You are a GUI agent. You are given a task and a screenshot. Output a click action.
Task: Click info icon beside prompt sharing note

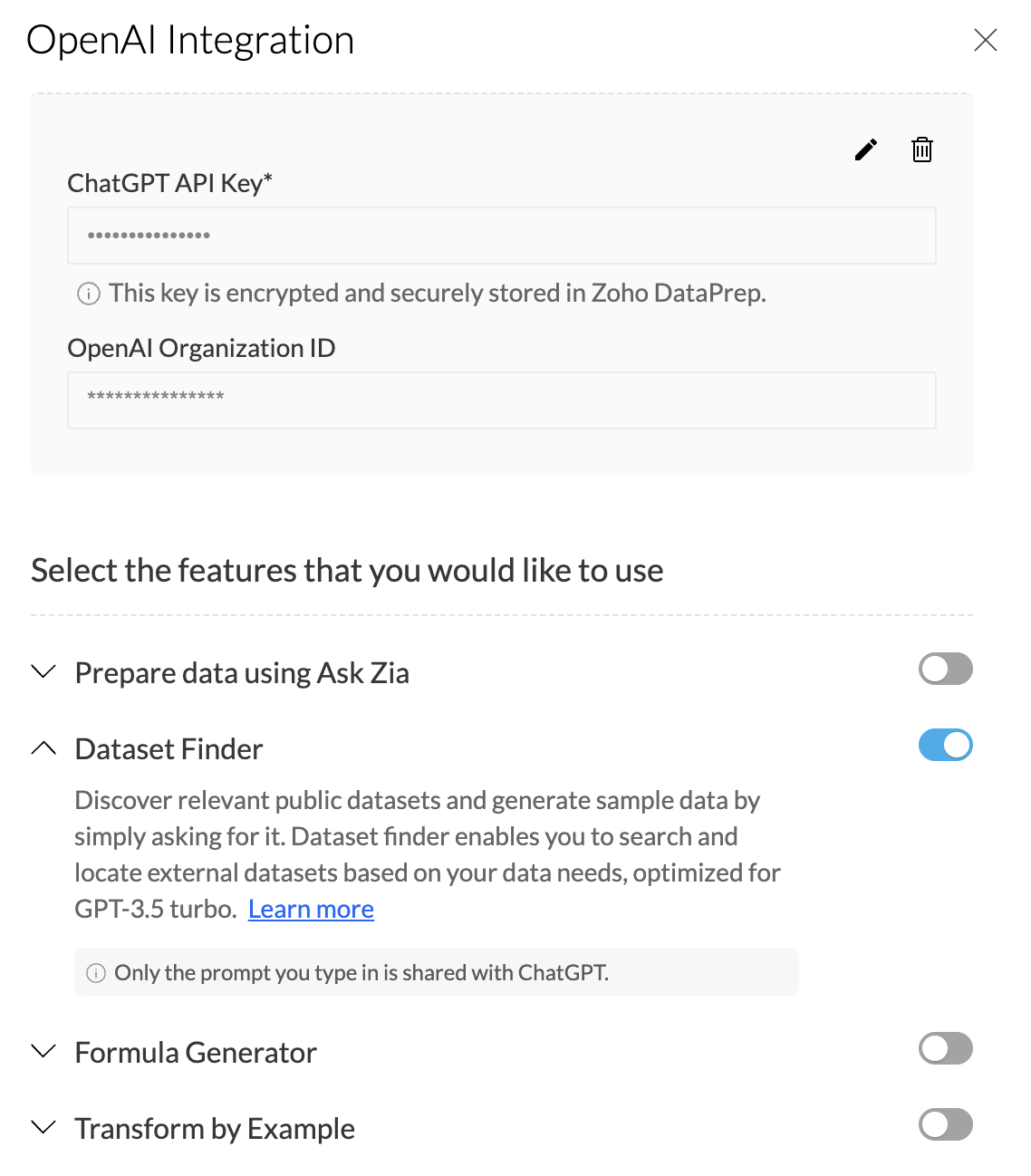tap(95, 973)
